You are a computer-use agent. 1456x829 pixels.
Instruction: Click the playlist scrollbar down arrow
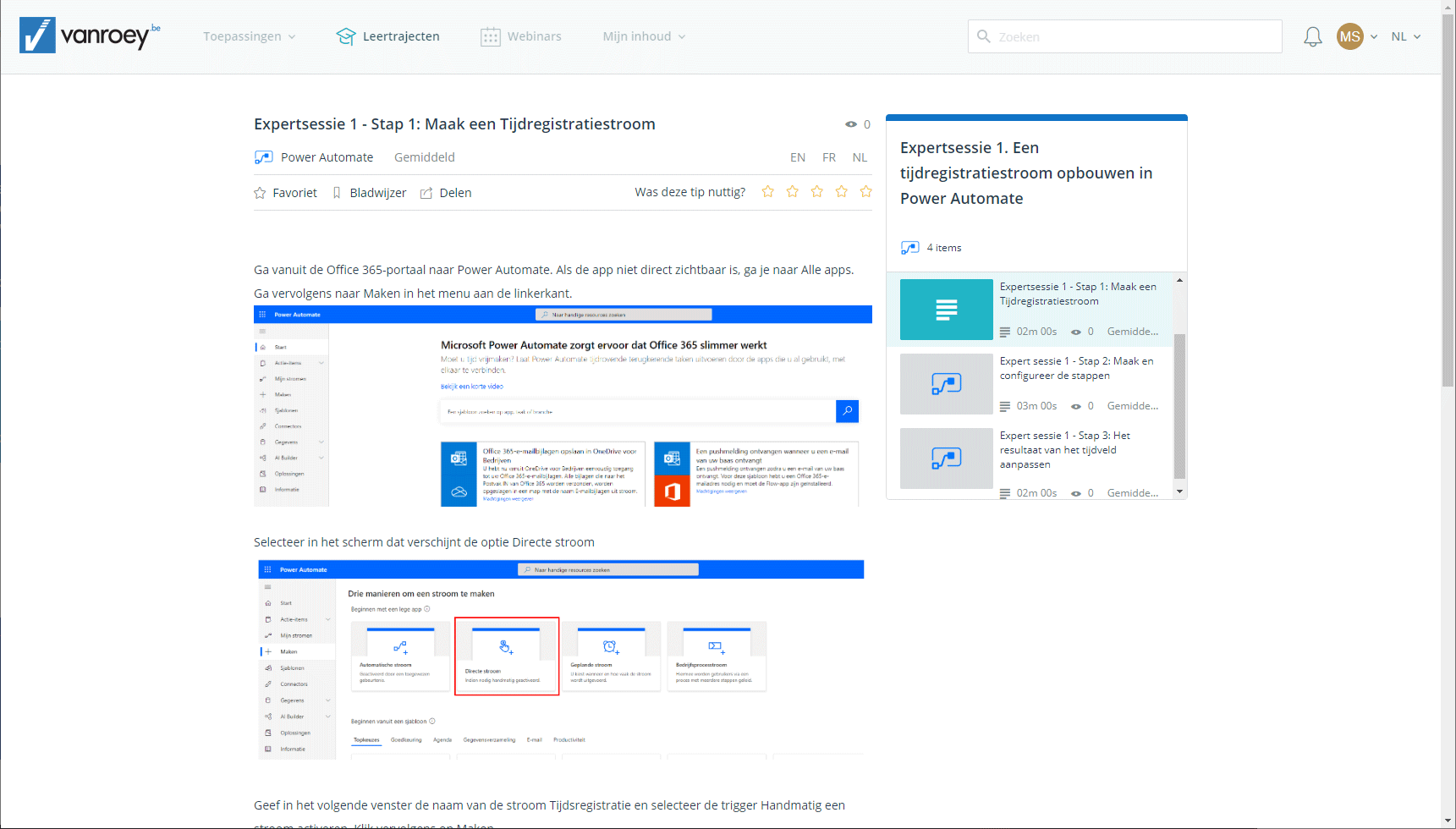(1179, 491)
